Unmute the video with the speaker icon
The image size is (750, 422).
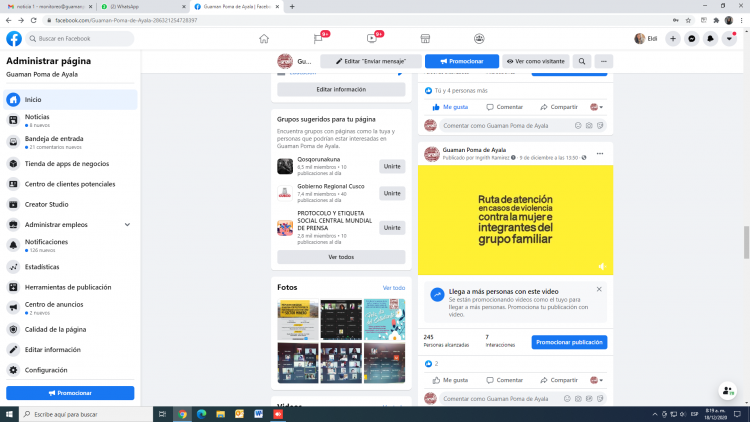click(602, 267)
